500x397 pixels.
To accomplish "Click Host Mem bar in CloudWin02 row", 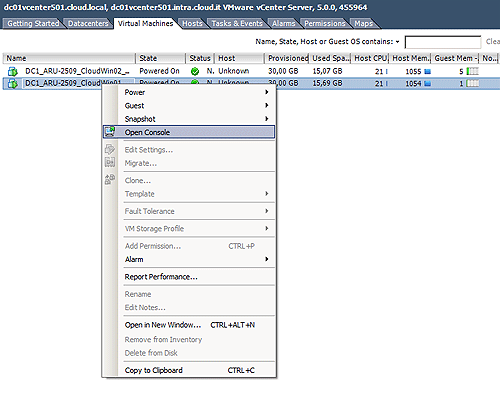I will click(427, 71).
